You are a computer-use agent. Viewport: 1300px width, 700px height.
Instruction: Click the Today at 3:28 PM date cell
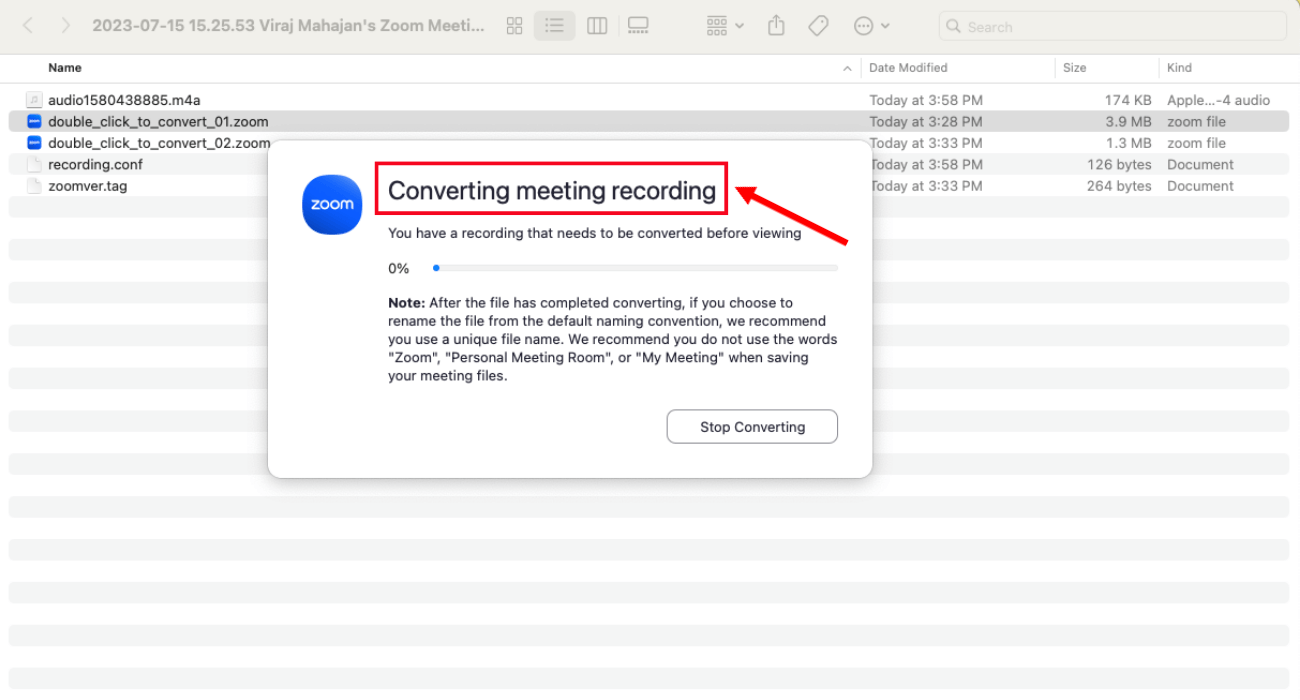tap(926, 122)
